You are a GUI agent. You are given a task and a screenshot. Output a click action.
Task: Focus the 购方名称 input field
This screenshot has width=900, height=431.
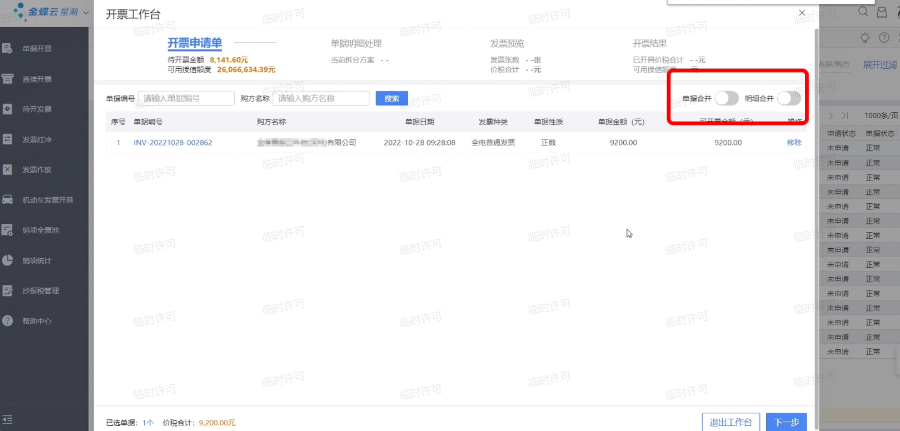click(321, 98)
